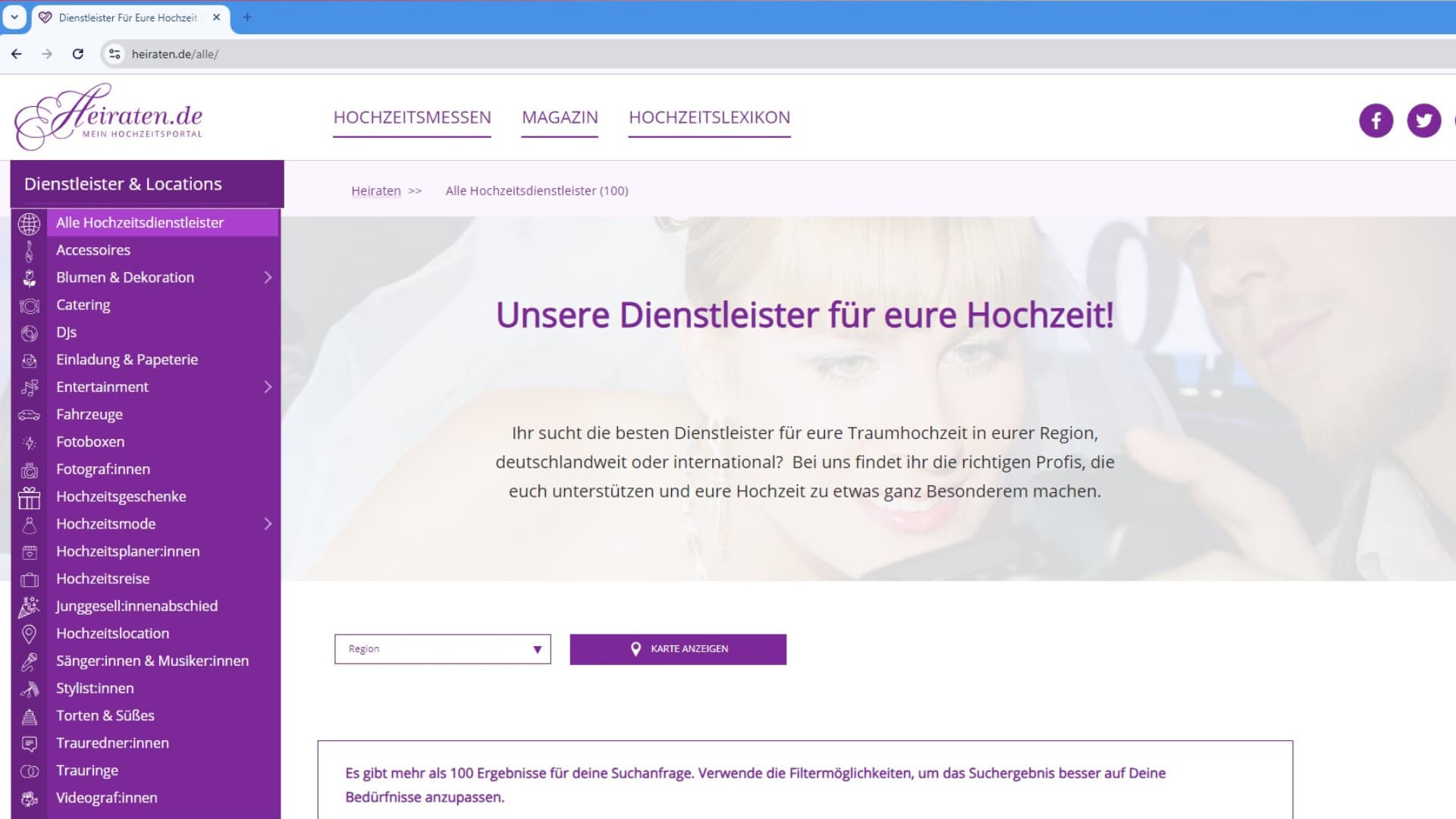Image resolution: width=1456 pixels, height=819 pixels.
Task: Open a new browser tab
Action: 246,17
